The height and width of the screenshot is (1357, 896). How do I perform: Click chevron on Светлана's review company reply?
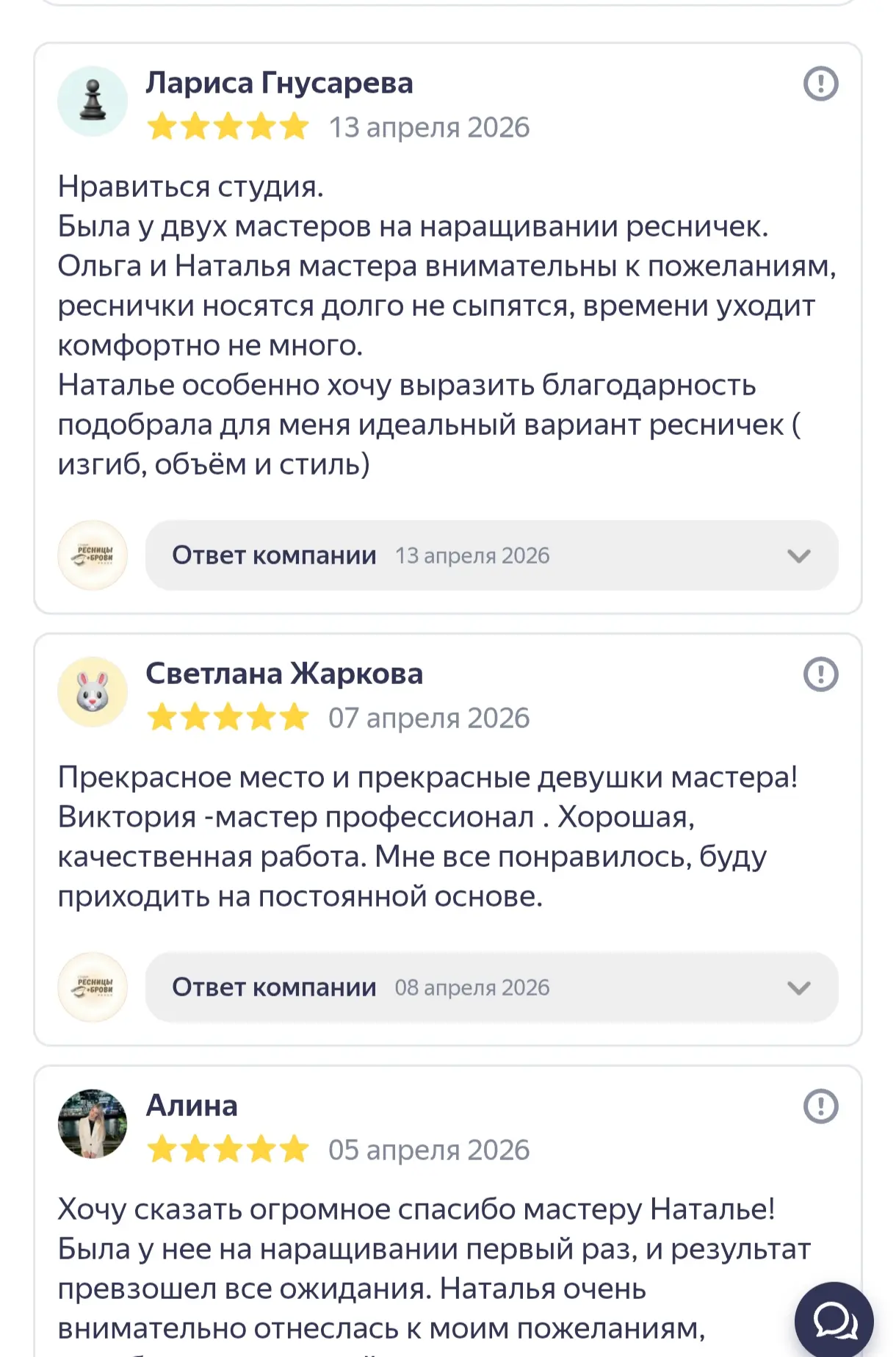799,988
